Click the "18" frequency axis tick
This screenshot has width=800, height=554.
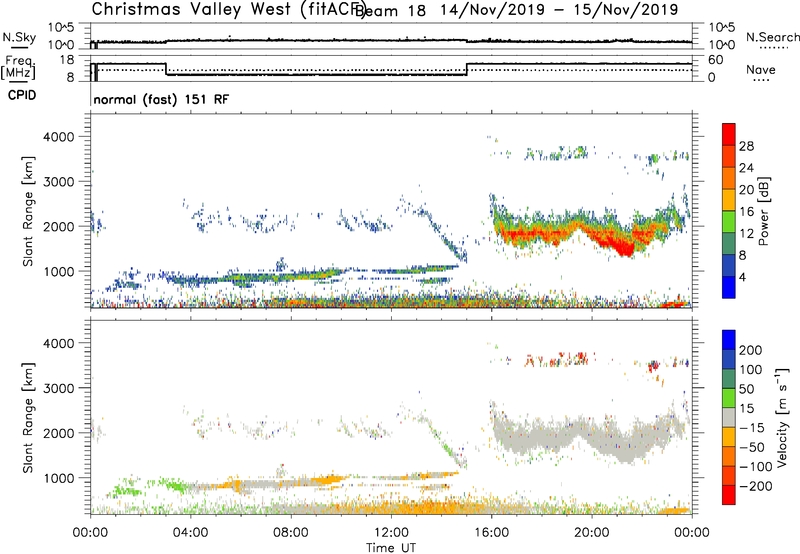click(67, 60)
